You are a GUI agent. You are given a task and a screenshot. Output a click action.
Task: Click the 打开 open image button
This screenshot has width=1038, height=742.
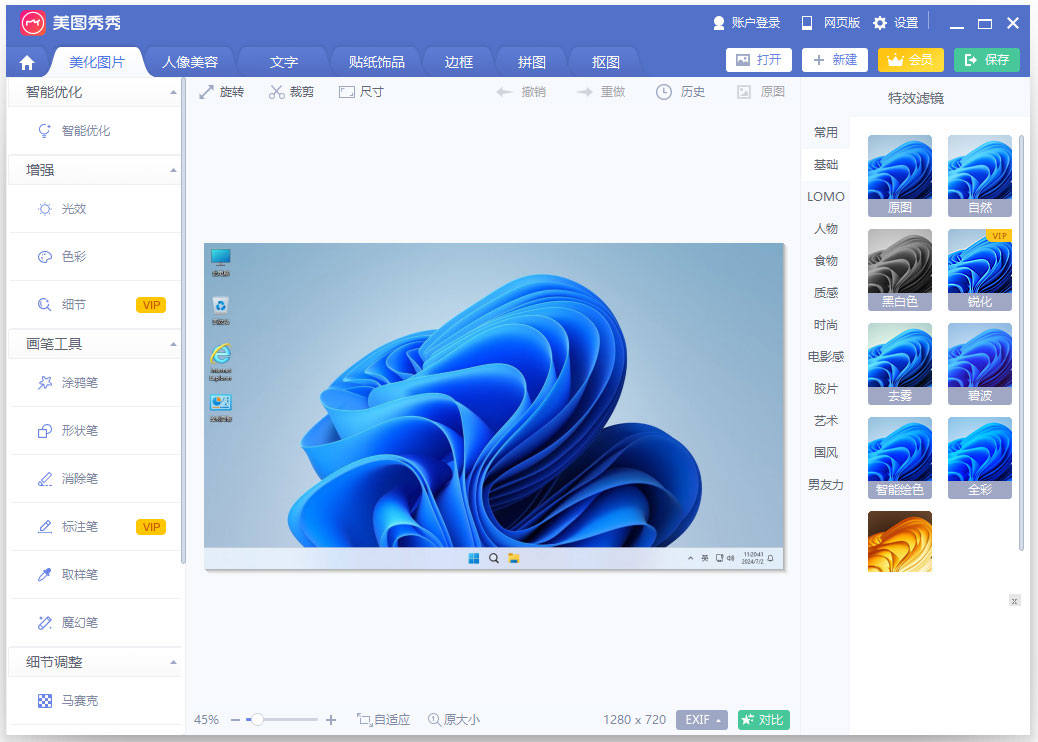(x=758, y=59)
